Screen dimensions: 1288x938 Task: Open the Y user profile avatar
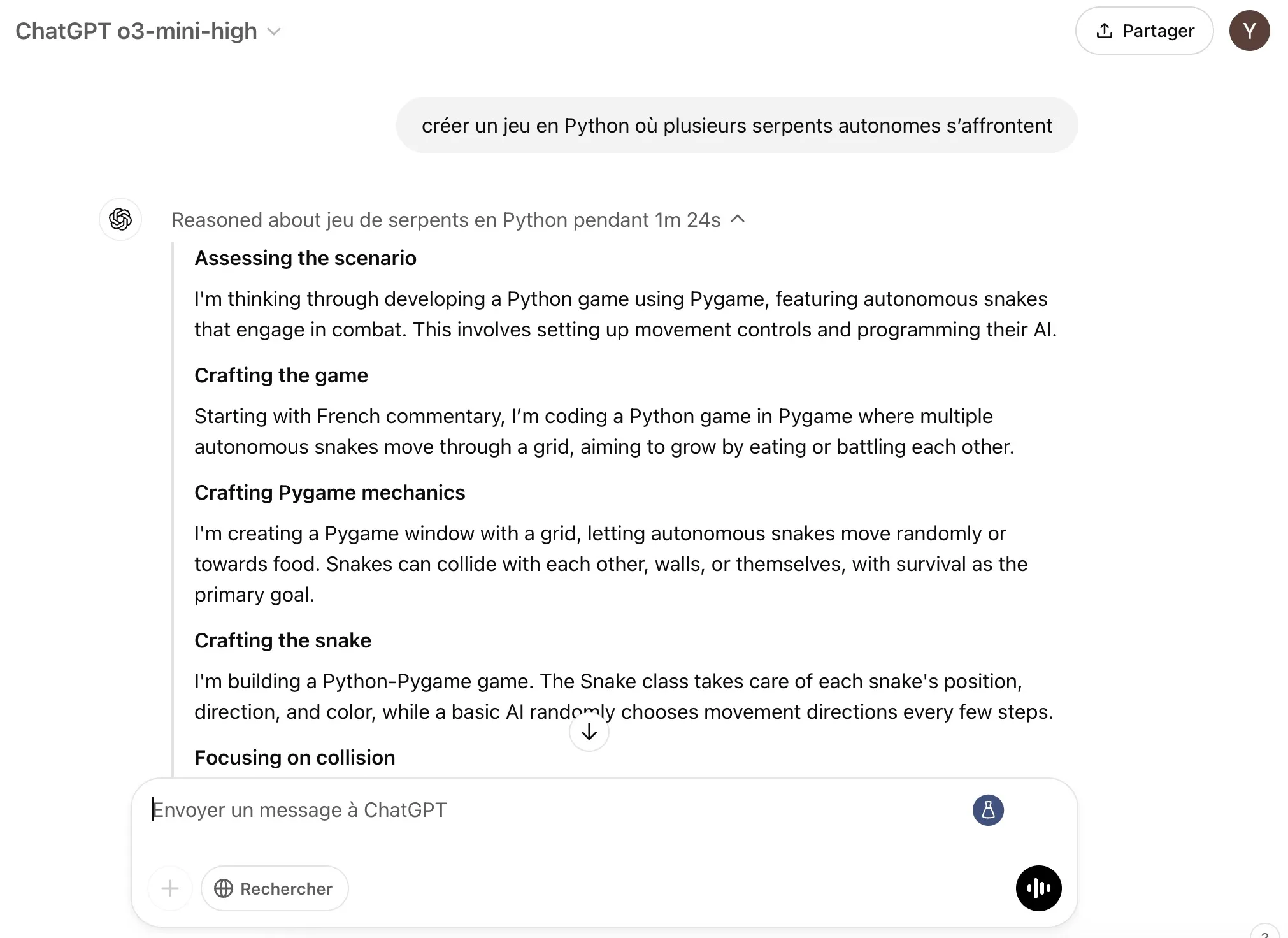pos(1249,31)
